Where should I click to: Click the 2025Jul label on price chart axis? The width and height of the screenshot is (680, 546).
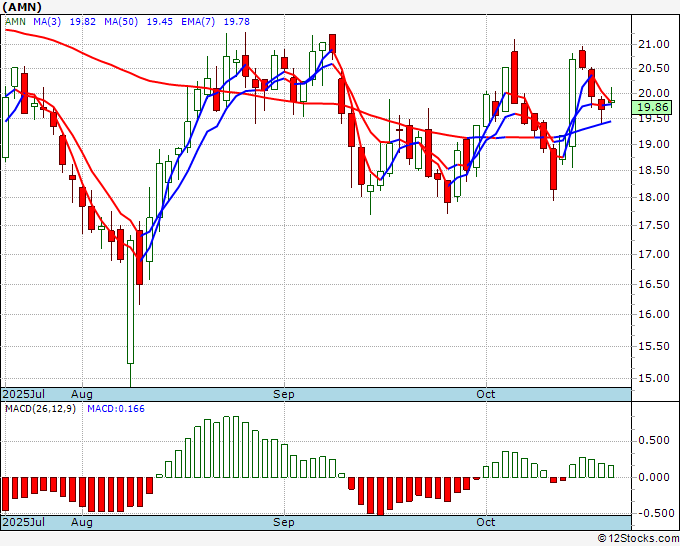[24, 394]
